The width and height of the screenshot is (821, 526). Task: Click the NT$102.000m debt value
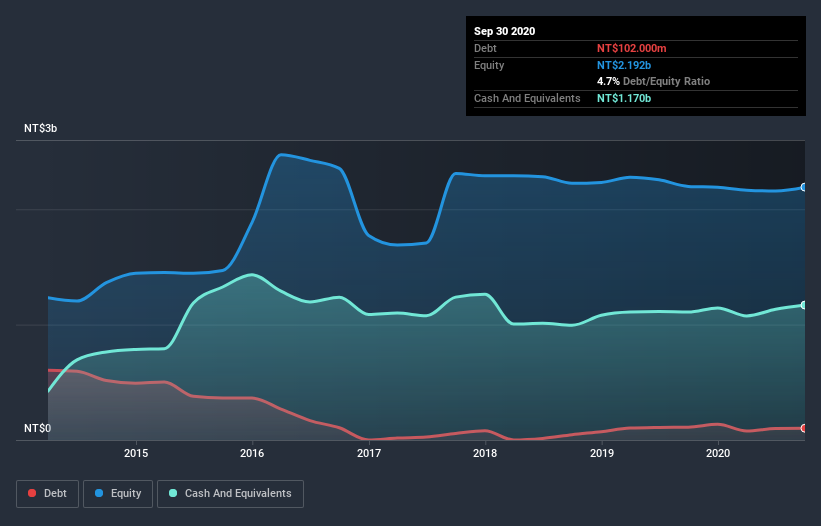point(631,49)
